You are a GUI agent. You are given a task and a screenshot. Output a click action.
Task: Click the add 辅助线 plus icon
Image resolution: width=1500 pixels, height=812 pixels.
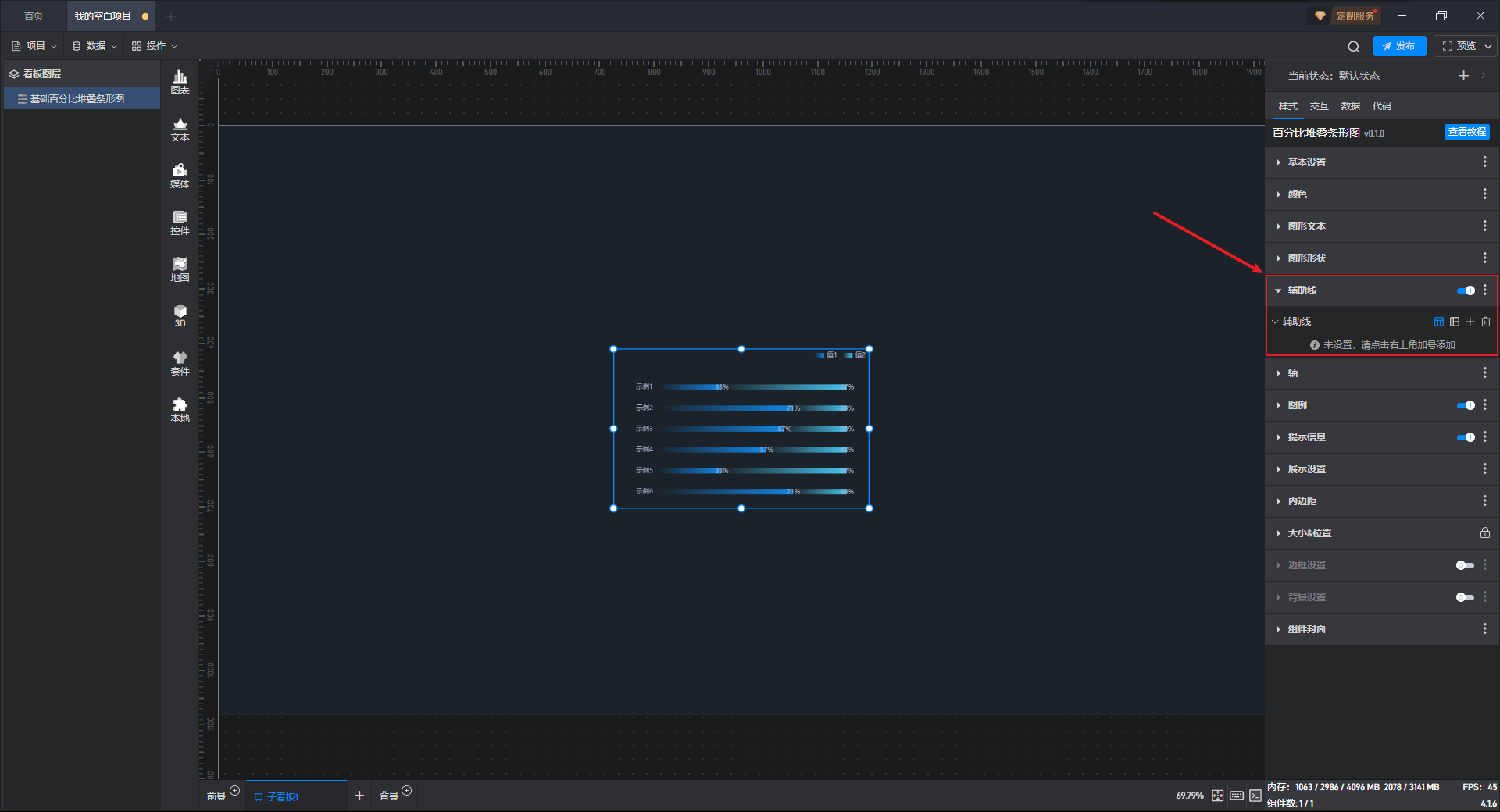click(x=1470, y=322)
